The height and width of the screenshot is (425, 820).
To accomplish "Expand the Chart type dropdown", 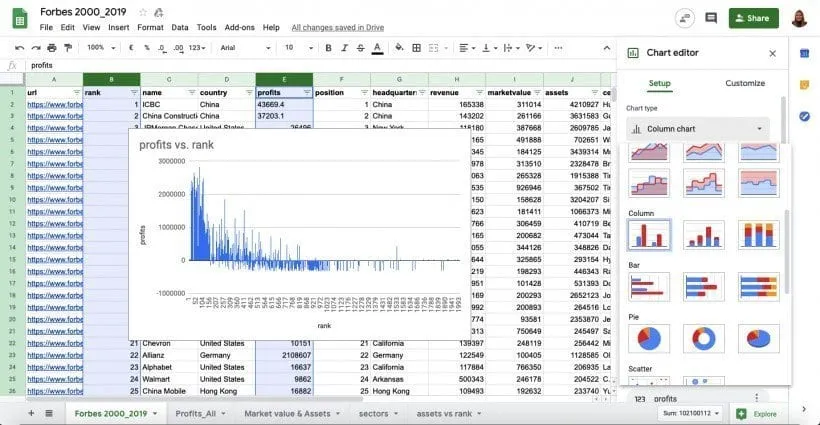I will (x=697, y=128).
